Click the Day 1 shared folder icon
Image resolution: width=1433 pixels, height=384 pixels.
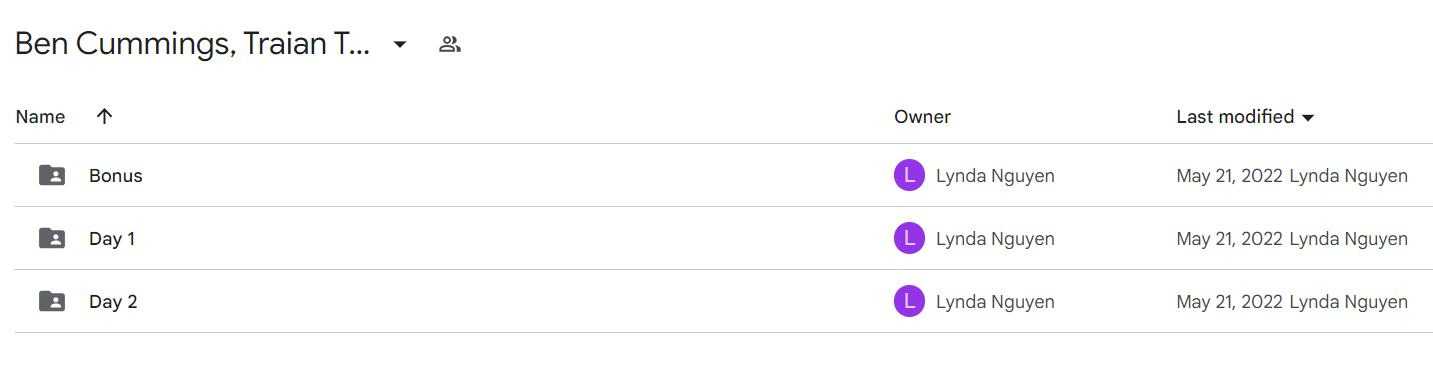point(52,239)
